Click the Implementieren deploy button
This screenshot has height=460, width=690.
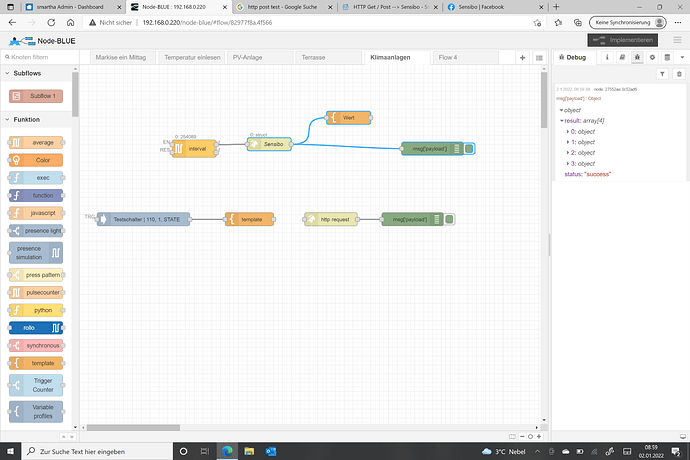(x=623, y=40)
